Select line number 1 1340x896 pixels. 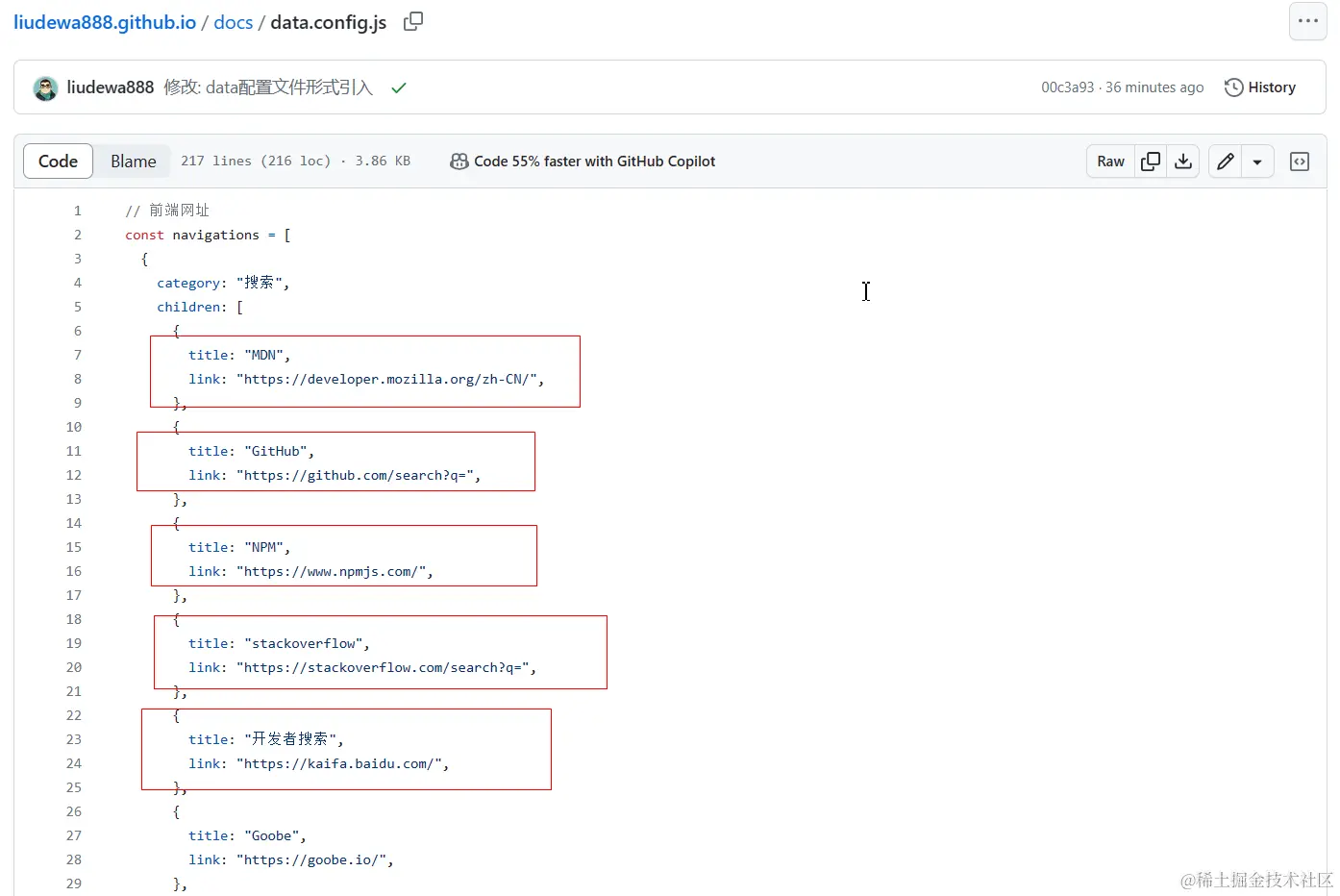coord(78,211)
